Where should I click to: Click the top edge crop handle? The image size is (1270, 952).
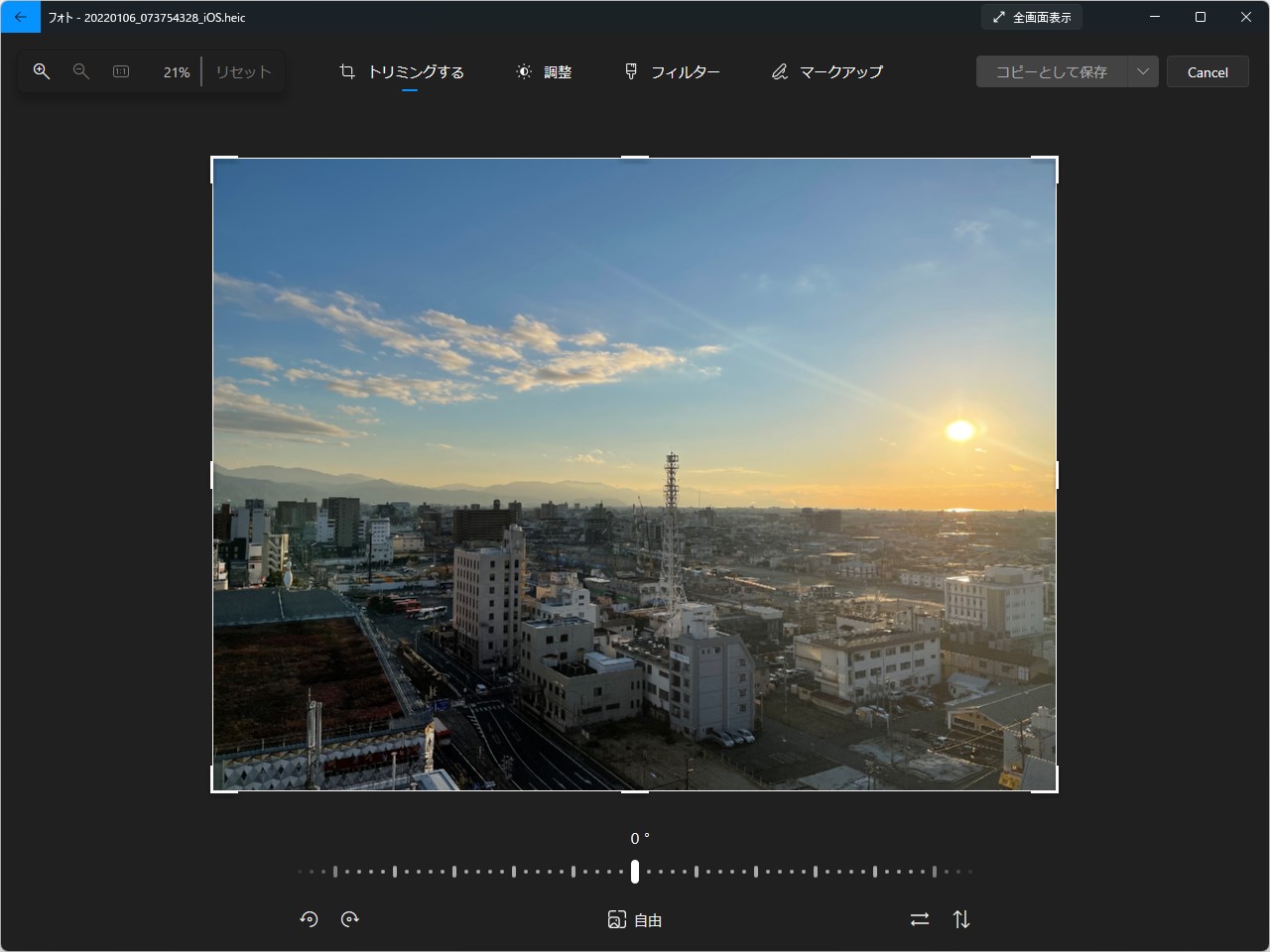click(635, 158)
